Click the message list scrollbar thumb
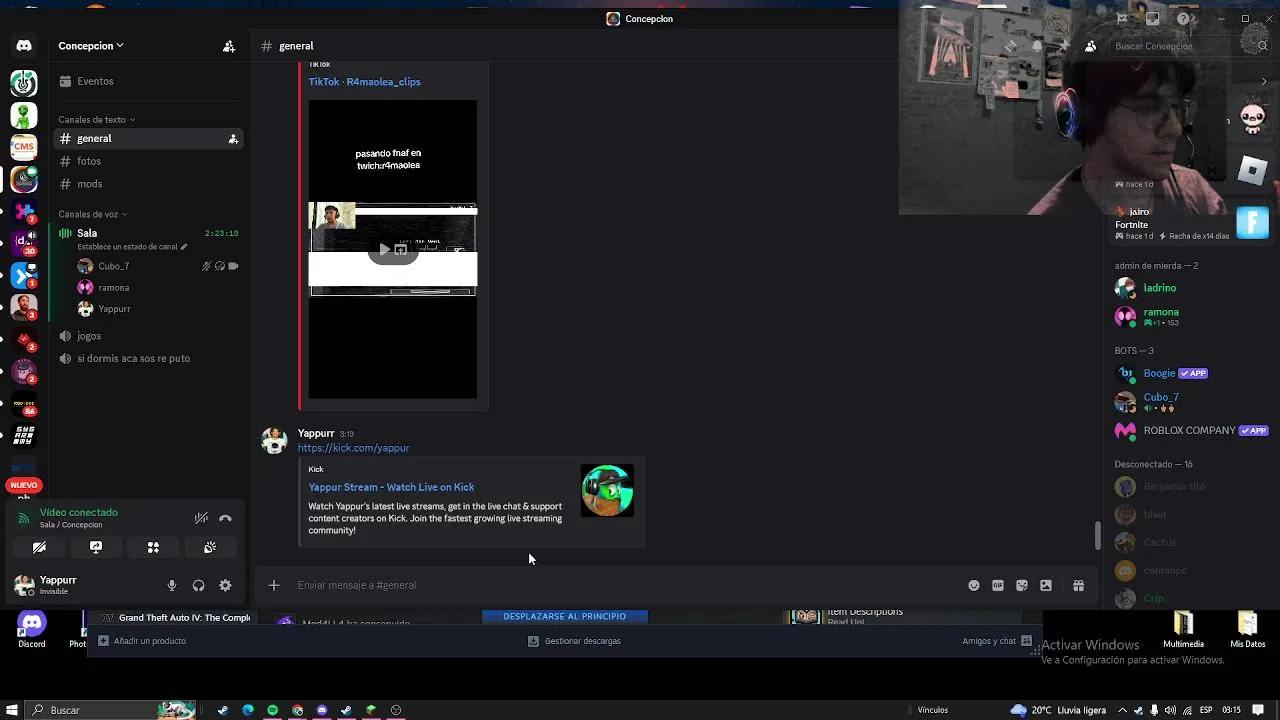The height and width of the screenshot is (720, 1280). tap(1097, 536)
